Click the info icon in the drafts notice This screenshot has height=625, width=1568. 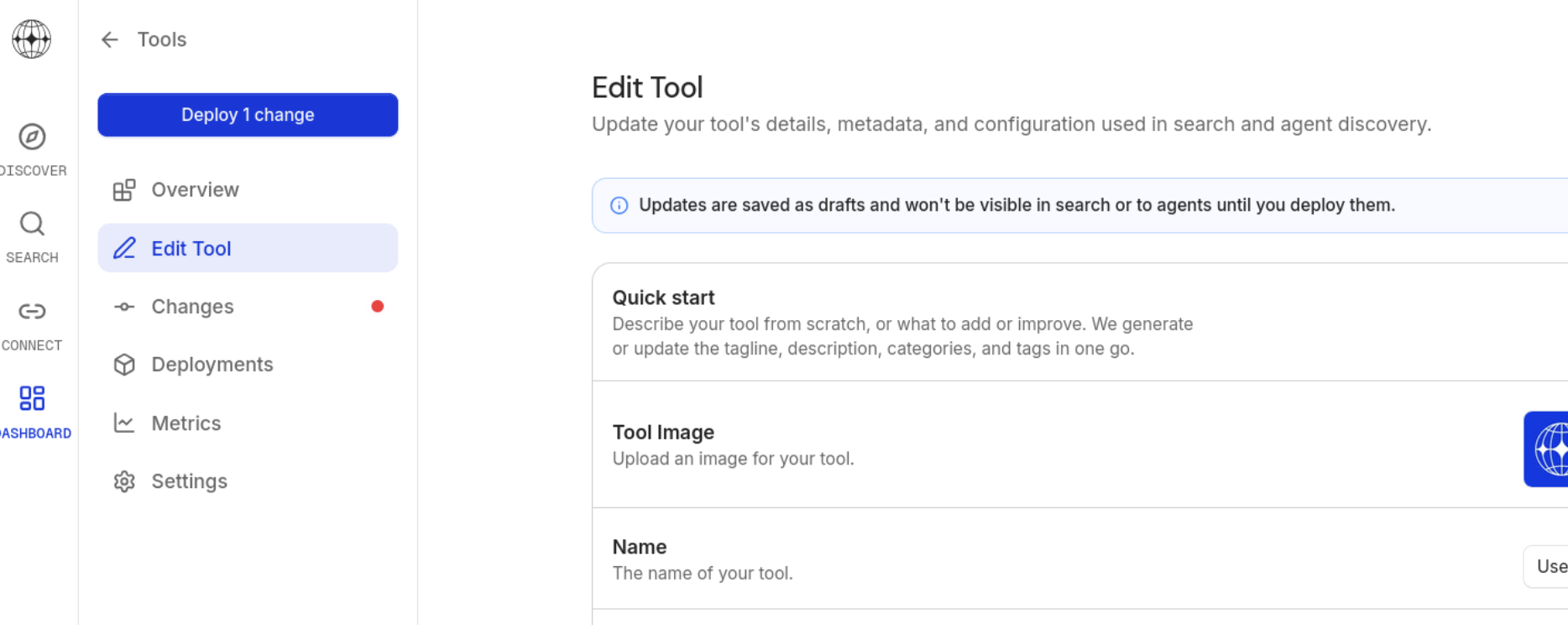coord(619,206)
